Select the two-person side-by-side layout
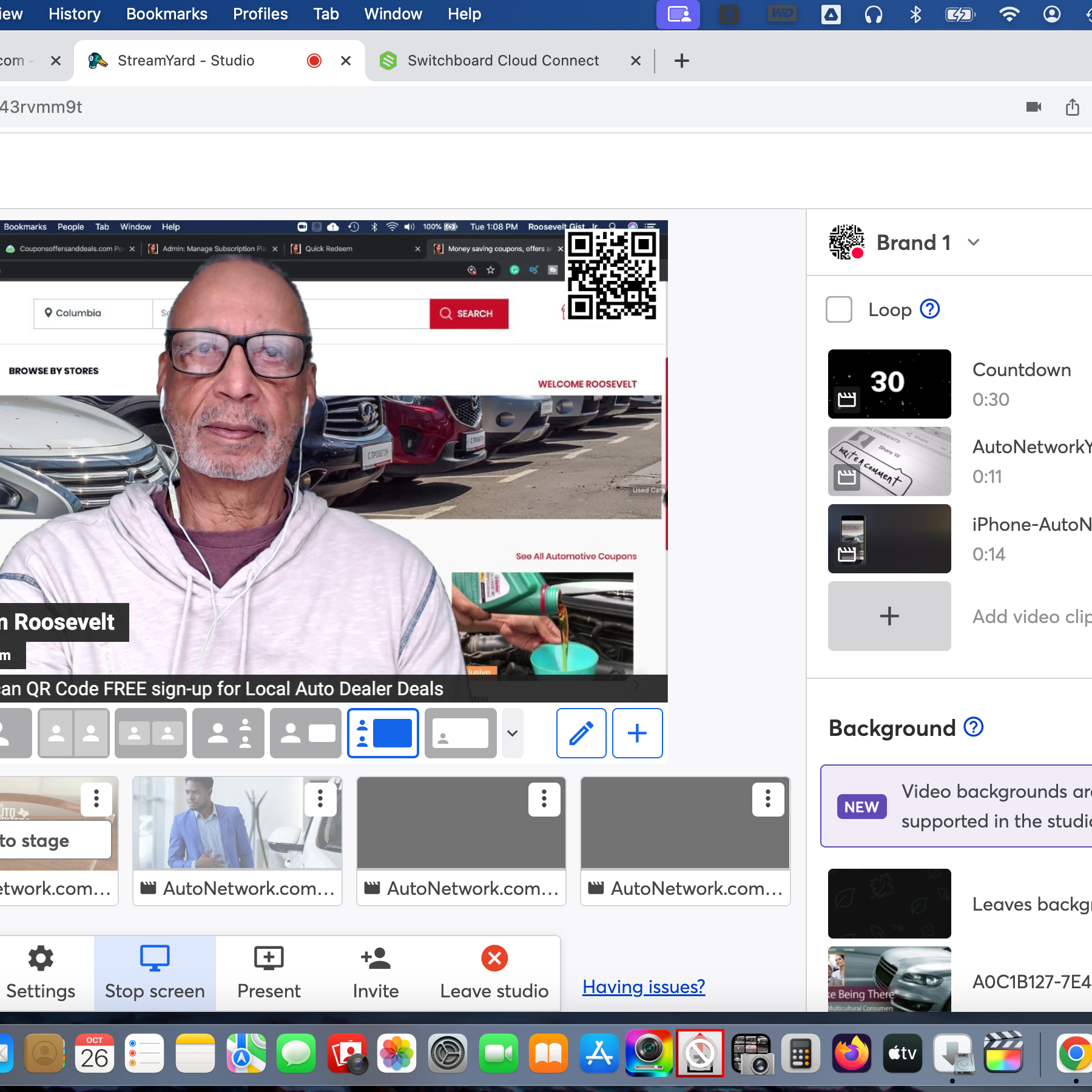The image size is (1092, 1092). (73, 733)
